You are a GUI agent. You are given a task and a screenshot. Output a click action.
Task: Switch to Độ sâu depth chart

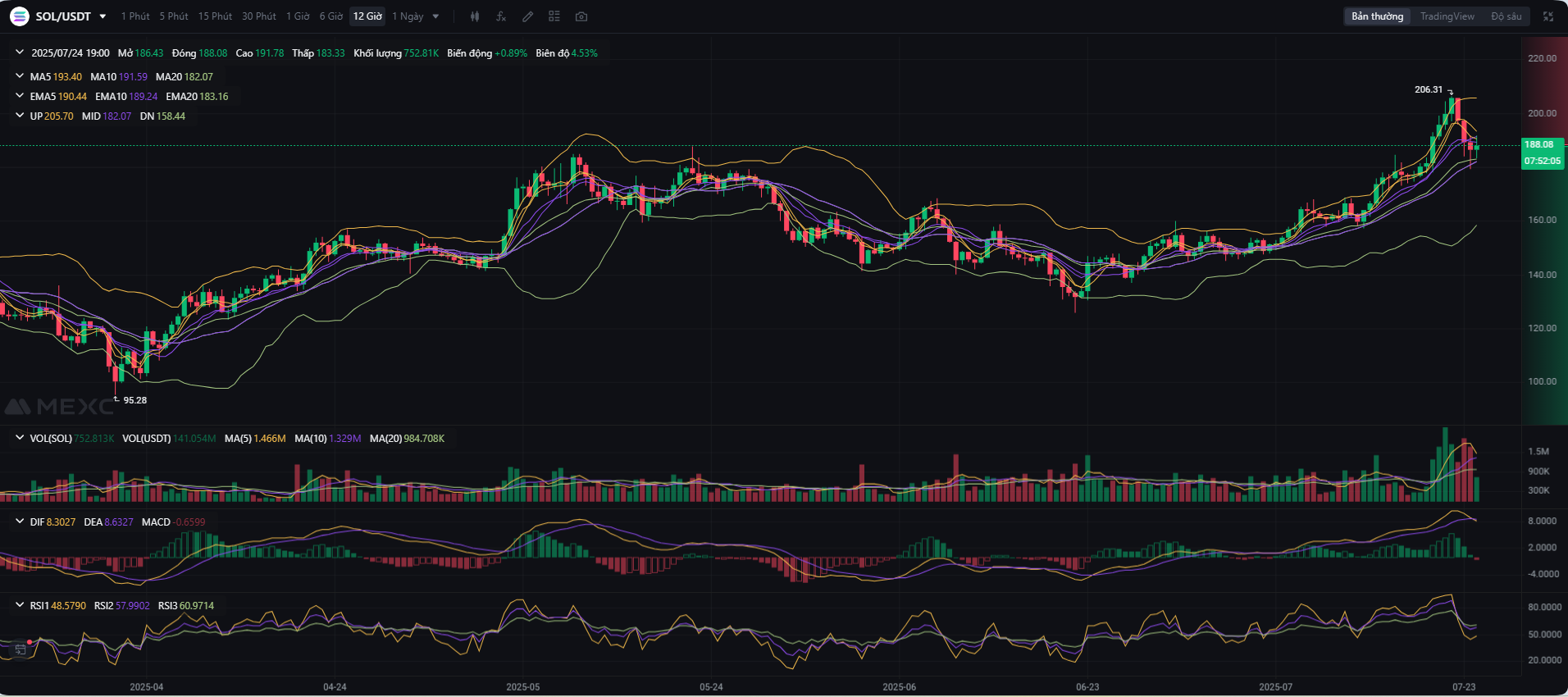[x=1506, y=16]
